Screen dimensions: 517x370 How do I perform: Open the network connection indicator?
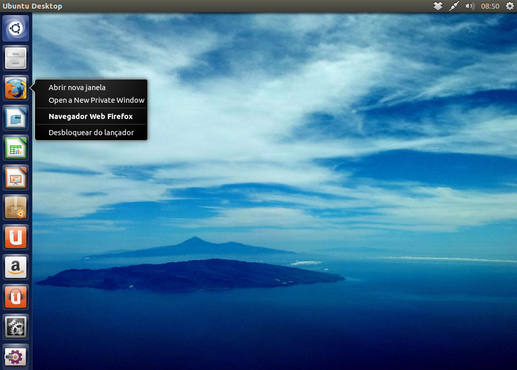pyautogui.click(x=454, y=6)
